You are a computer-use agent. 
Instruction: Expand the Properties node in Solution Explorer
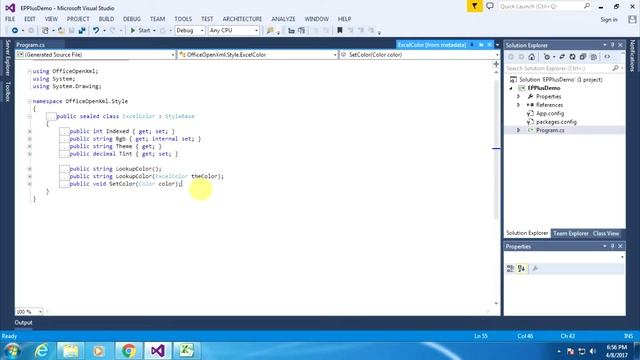click(519, 97)
